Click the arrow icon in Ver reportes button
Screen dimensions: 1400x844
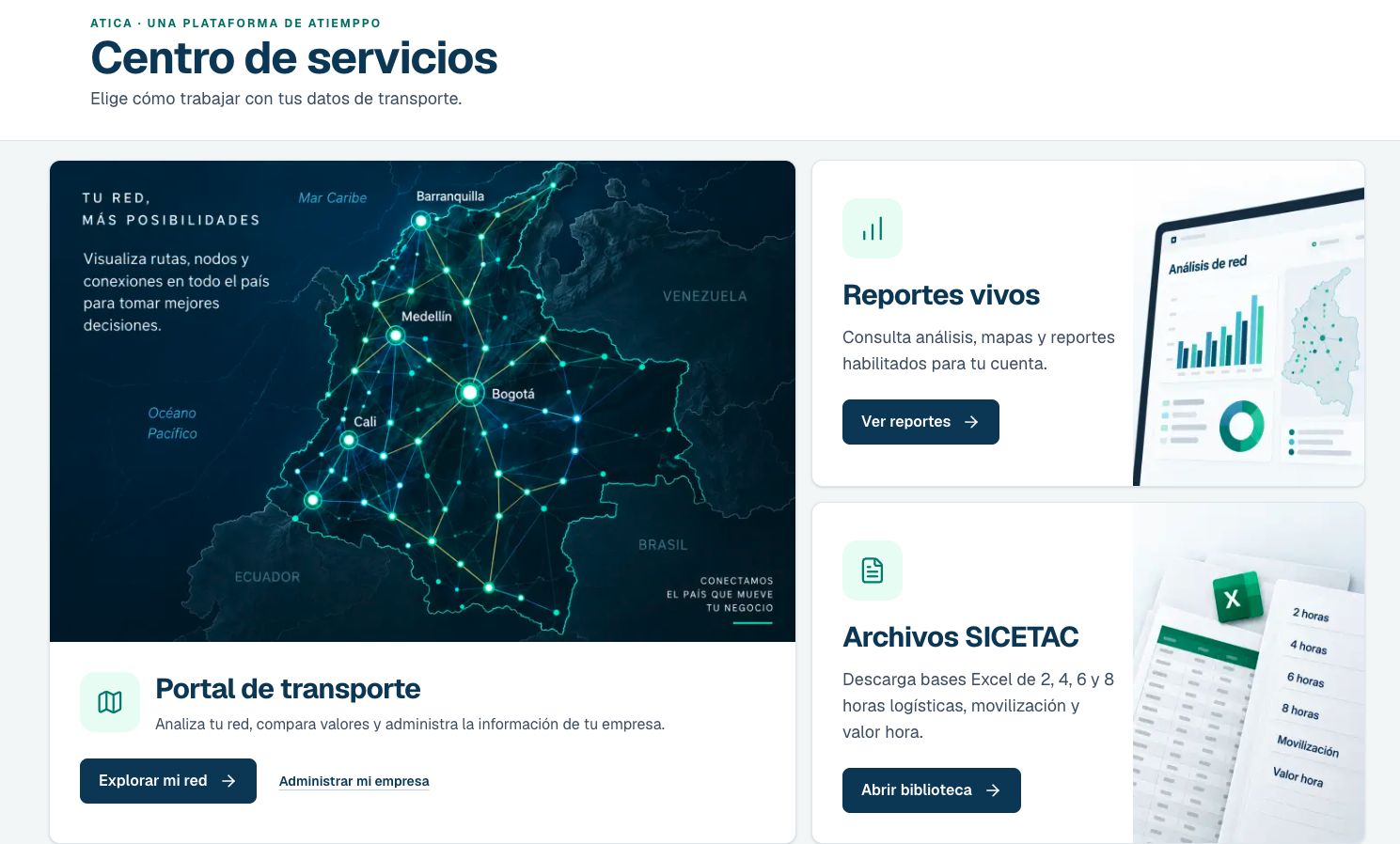tap(972, 422)
